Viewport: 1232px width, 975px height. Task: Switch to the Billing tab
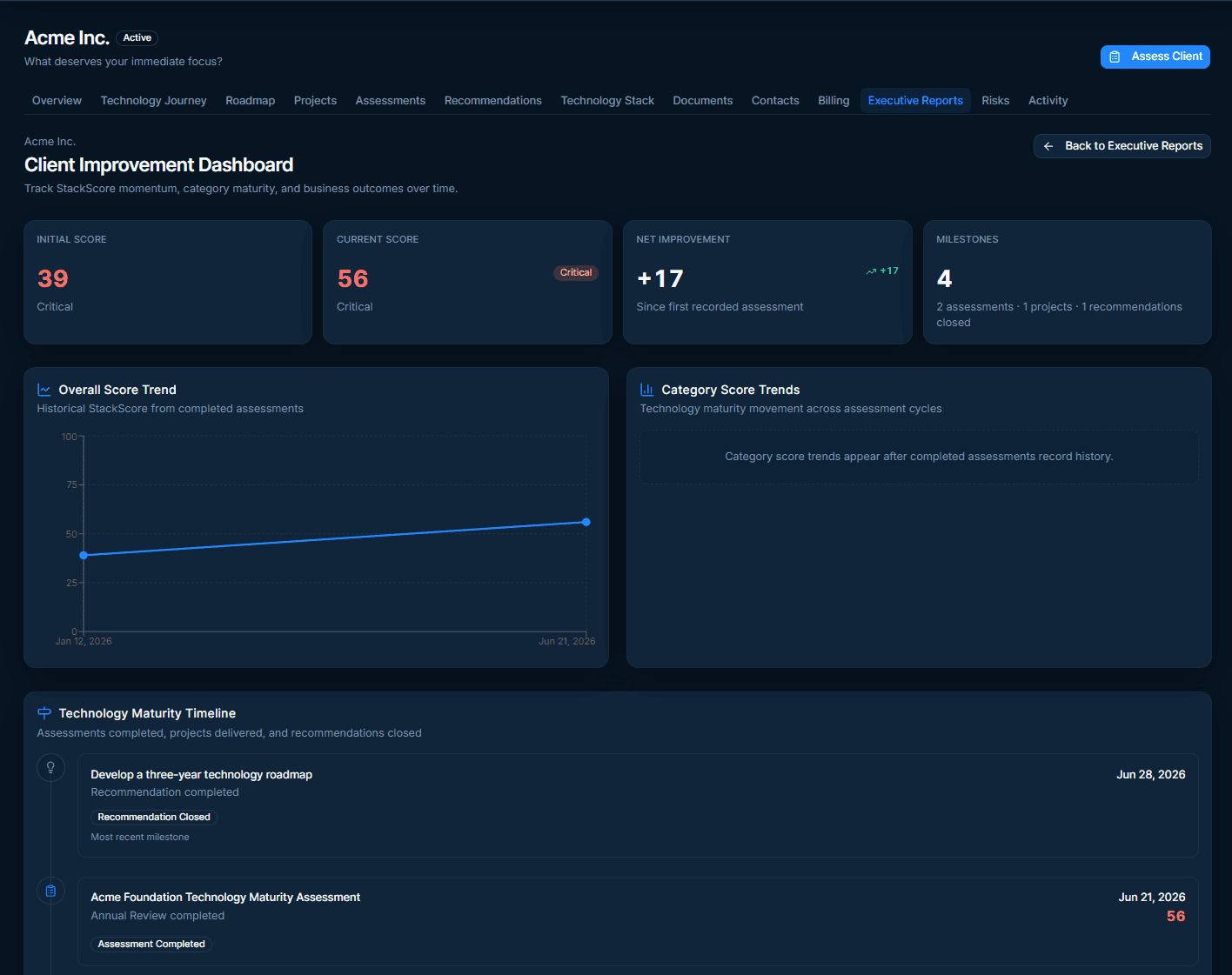click(x=834, y=101)
